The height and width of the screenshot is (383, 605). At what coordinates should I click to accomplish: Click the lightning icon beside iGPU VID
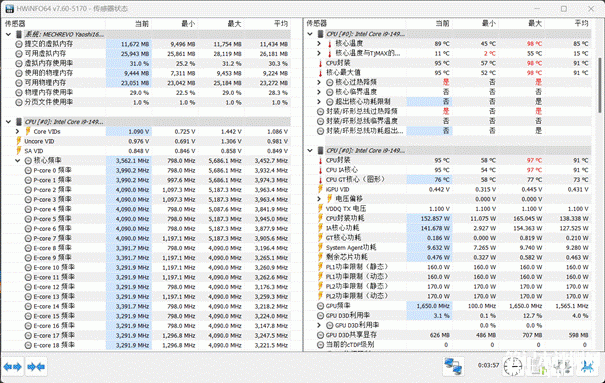320,189
